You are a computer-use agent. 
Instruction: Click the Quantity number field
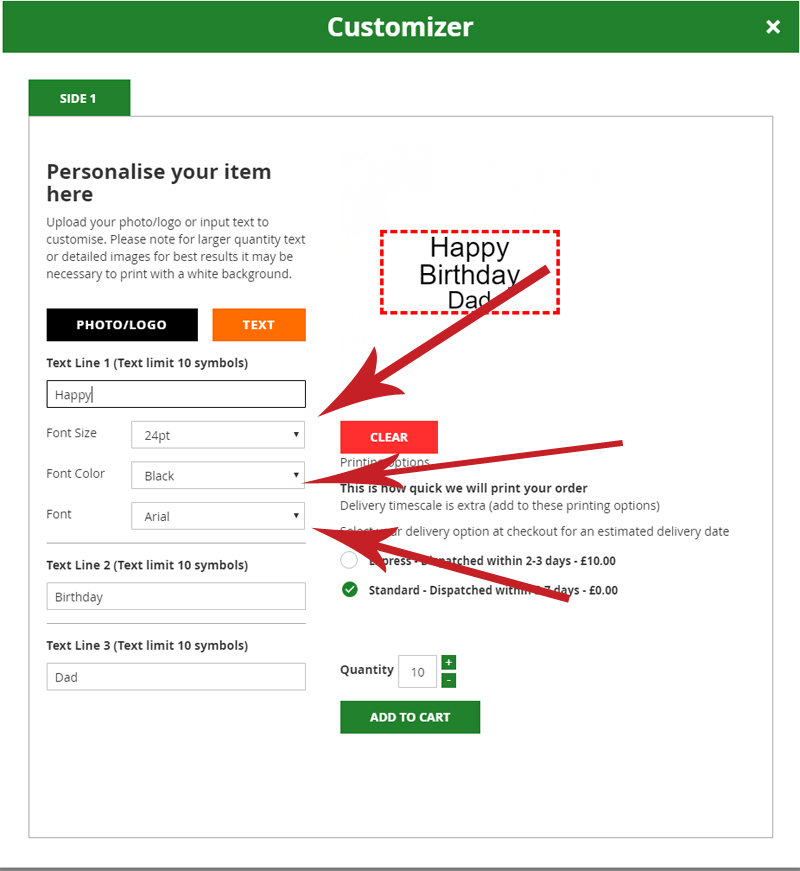417,672
